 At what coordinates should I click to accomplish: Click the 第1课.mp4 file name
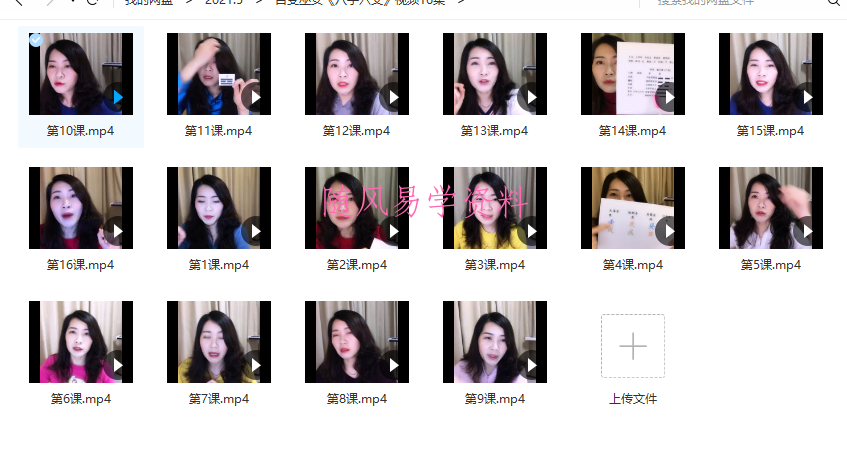pos(218,265)
